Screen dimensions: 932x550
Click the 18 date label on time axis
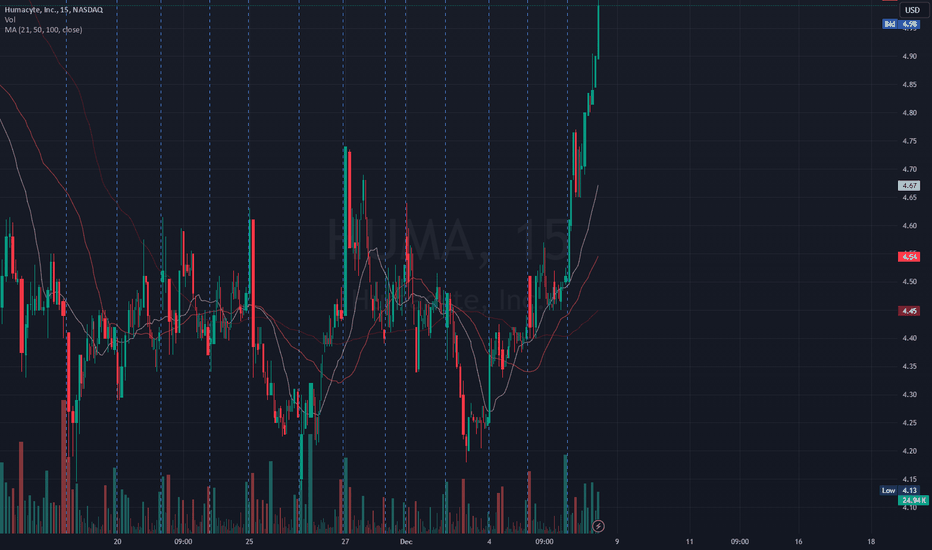coord(871,542)
